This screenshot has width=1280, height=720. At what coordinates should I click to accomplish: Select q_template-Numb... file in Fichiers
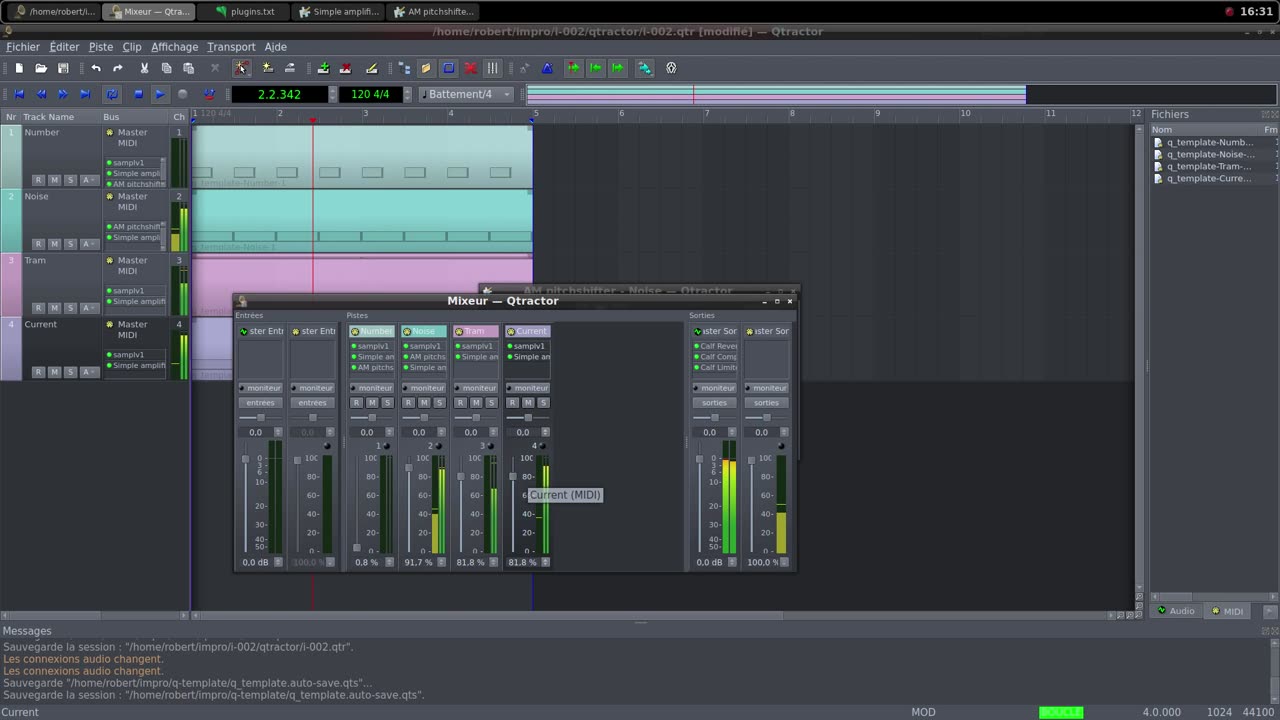[1209, 142]
